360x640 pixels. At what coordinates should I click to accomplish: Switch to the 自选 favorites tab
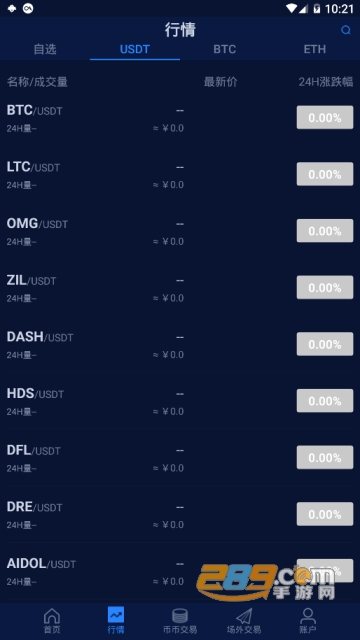(x=45, y=49)
